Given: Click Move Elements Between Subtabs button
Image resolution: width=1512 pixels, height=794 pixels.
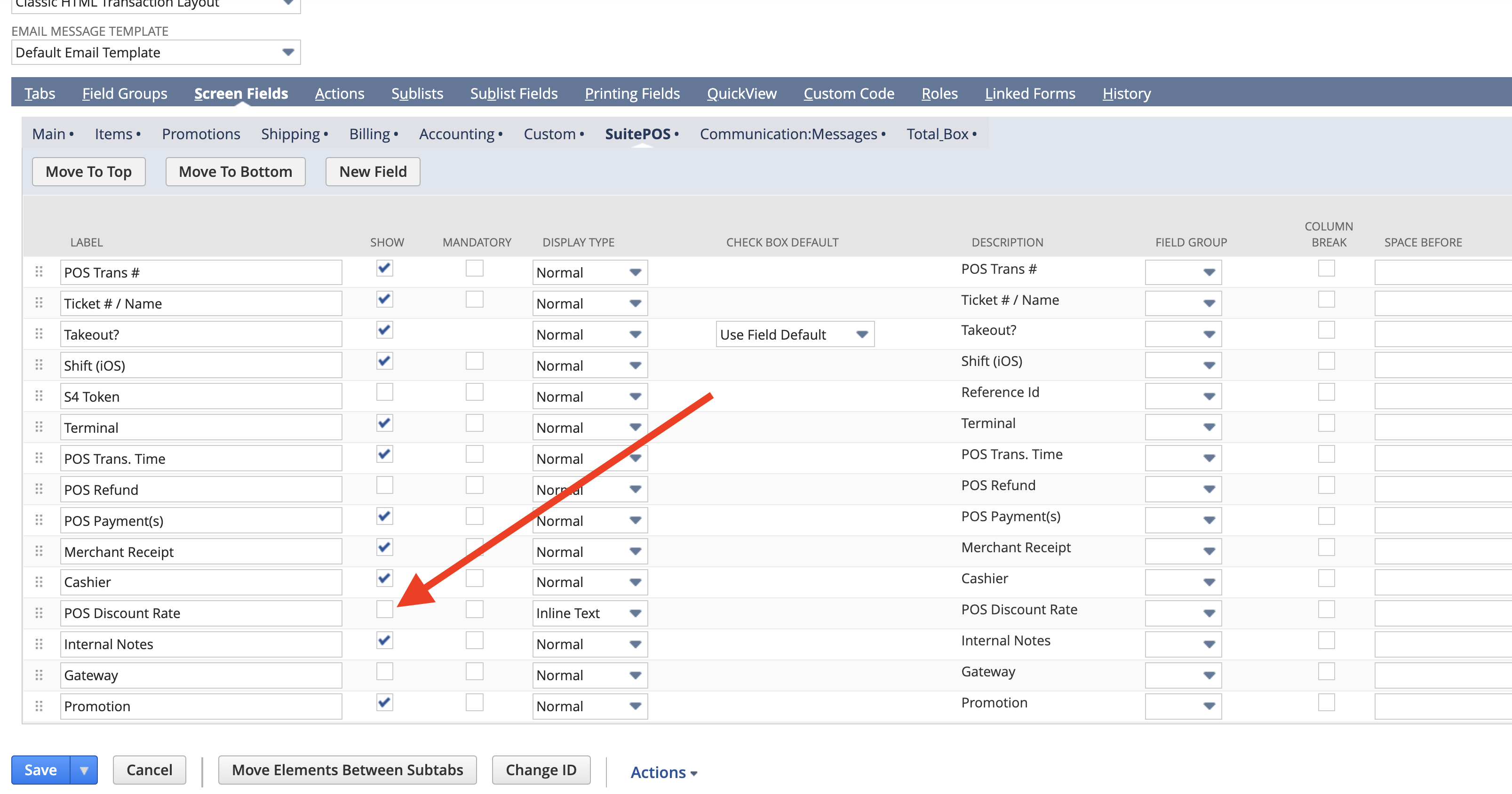Looking at the screenshot, I should [348, 770].
